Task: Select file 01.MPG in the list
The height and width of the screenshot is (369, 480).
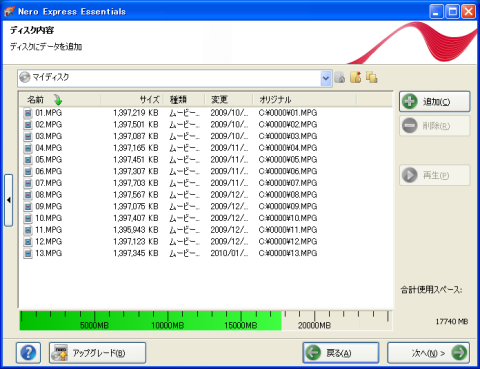Action: click(x=49, y=113)
